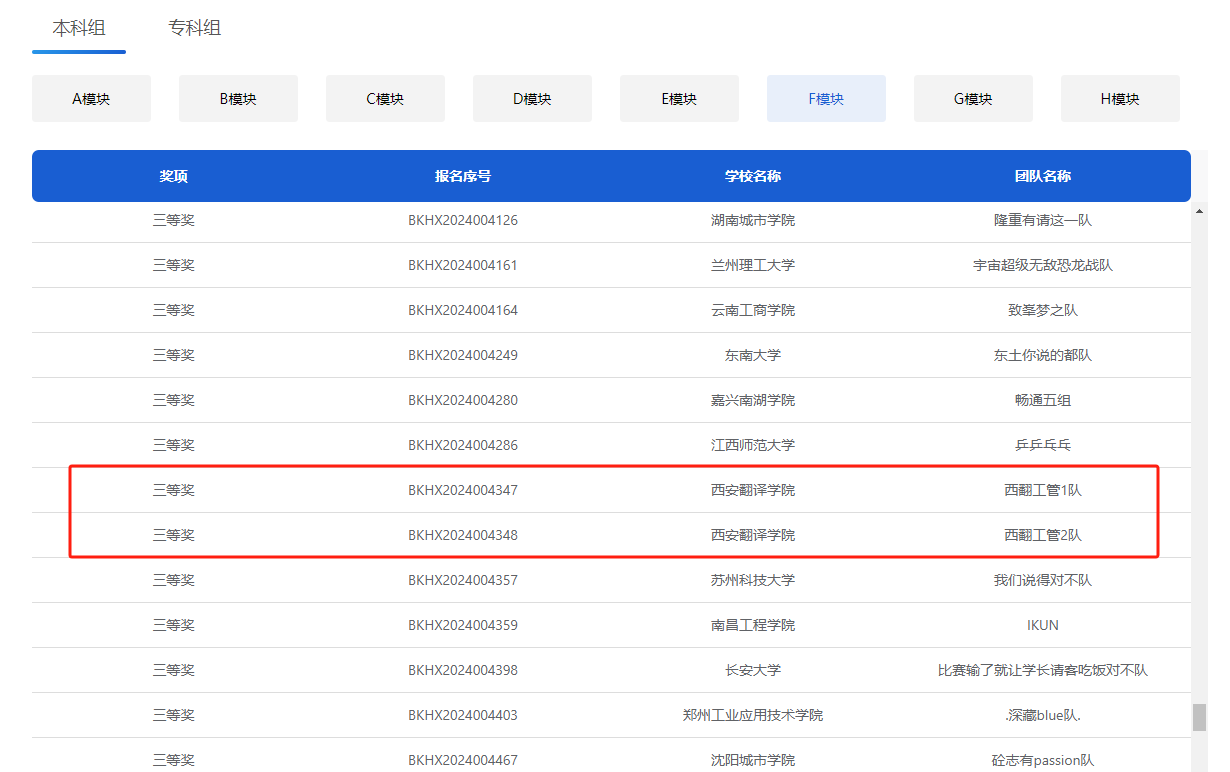Switch to the 专科组 tab
The height and width of the screenshot is (772, 1230).
pos(194,28)
